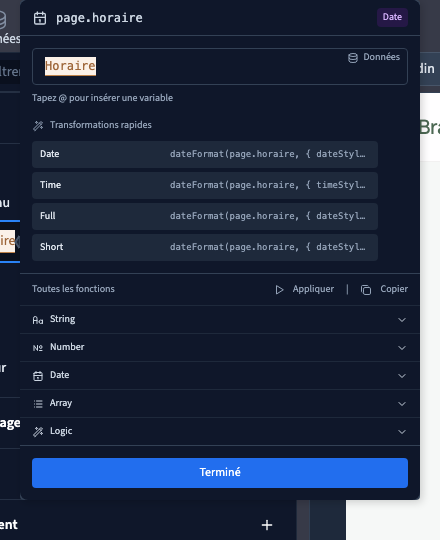Expand the Date functions section
440x540 pixels.
(220, 375)
